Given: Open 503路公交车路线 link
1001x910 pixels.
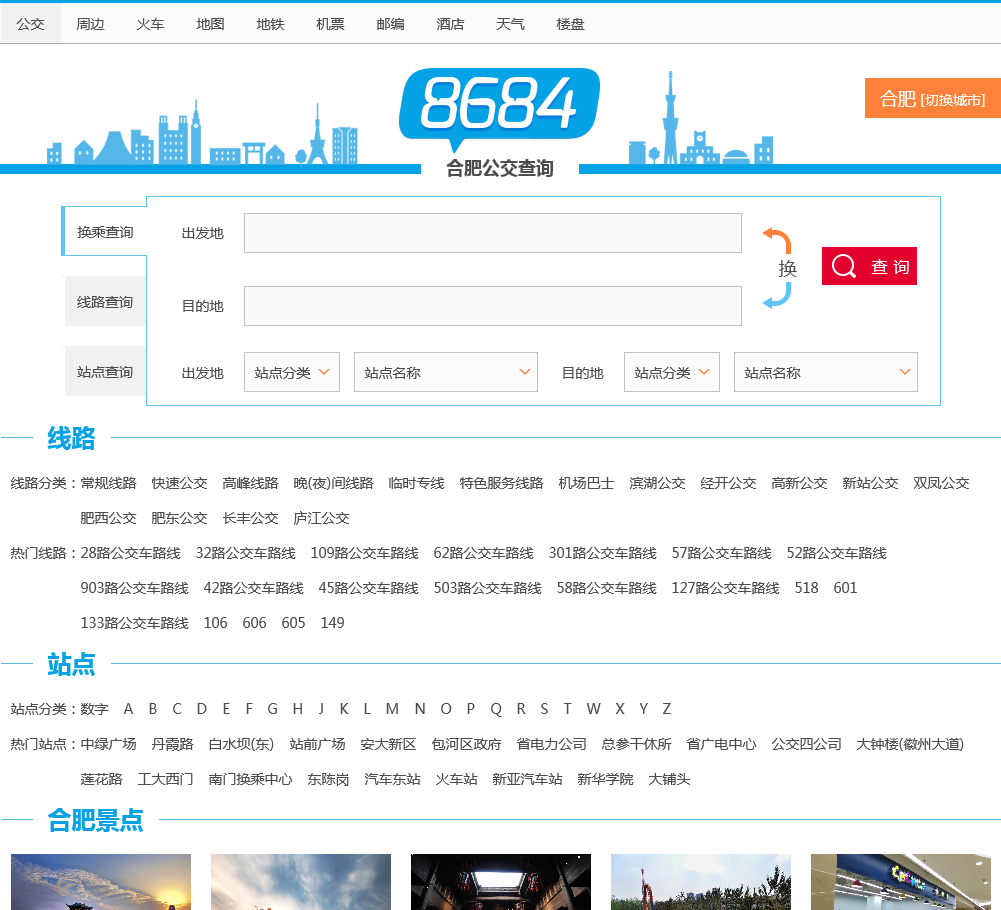Looking at the screenshot, I should pos(488,588).
